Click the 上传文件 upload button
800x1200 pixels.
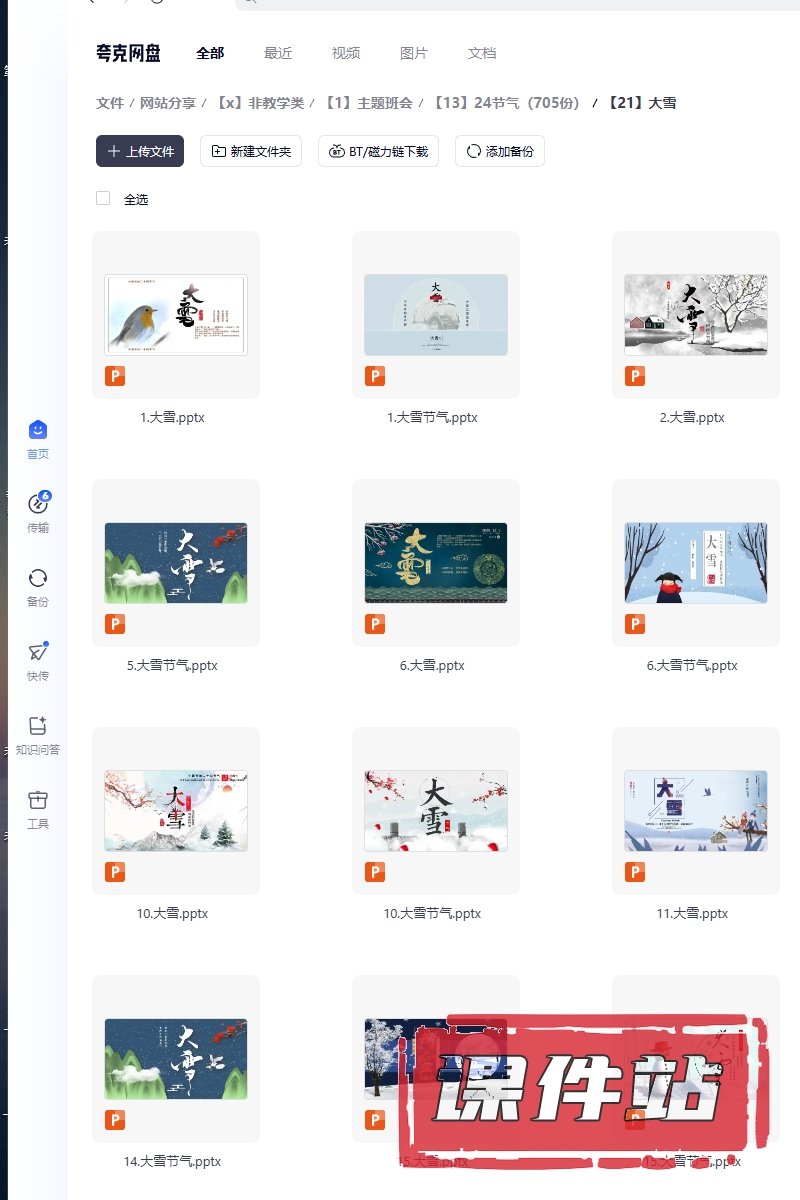[x=140, y=152]
